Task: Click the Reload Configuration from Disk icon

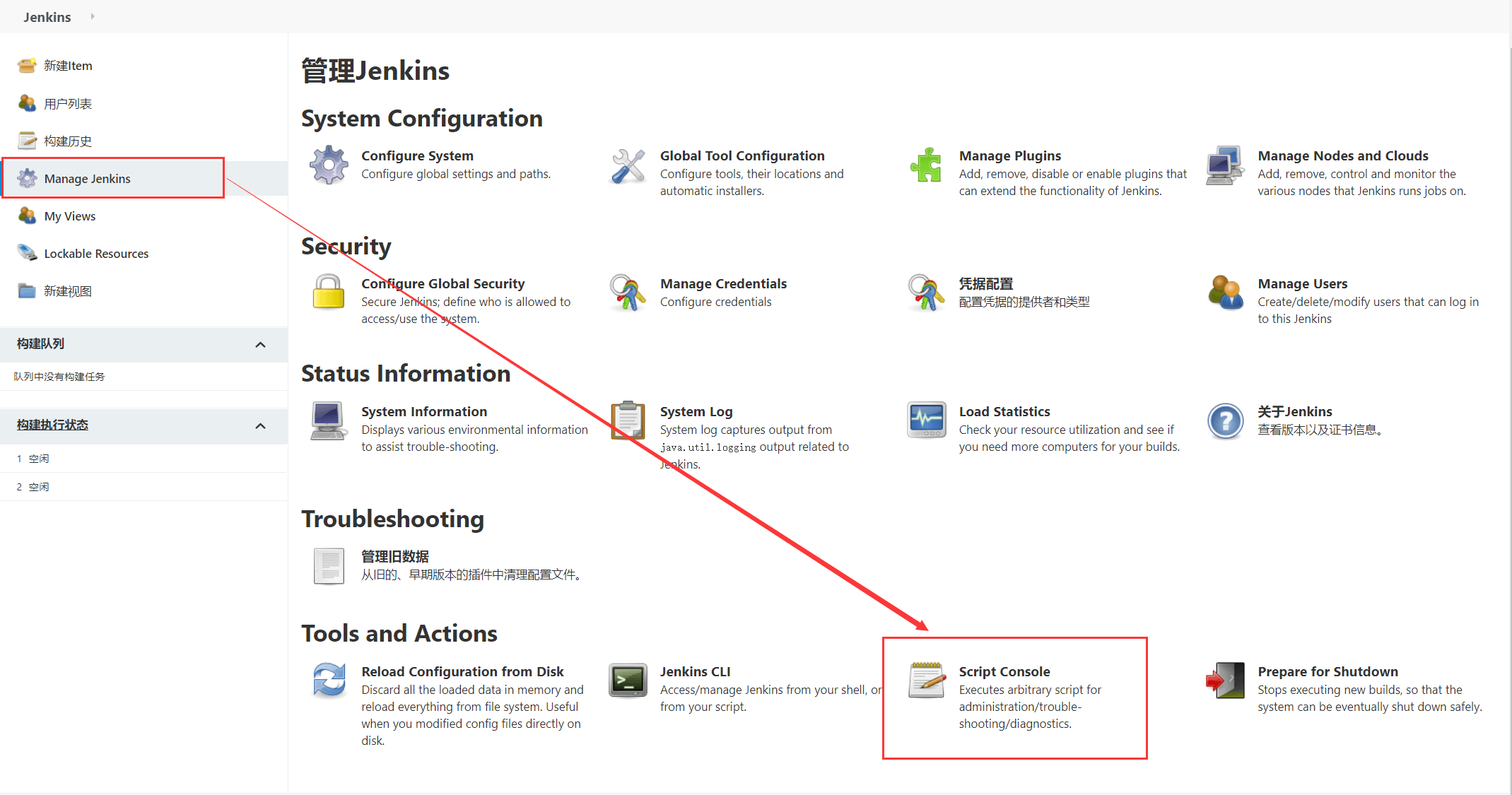Action: pyautogui.click(x=329, y=681)
